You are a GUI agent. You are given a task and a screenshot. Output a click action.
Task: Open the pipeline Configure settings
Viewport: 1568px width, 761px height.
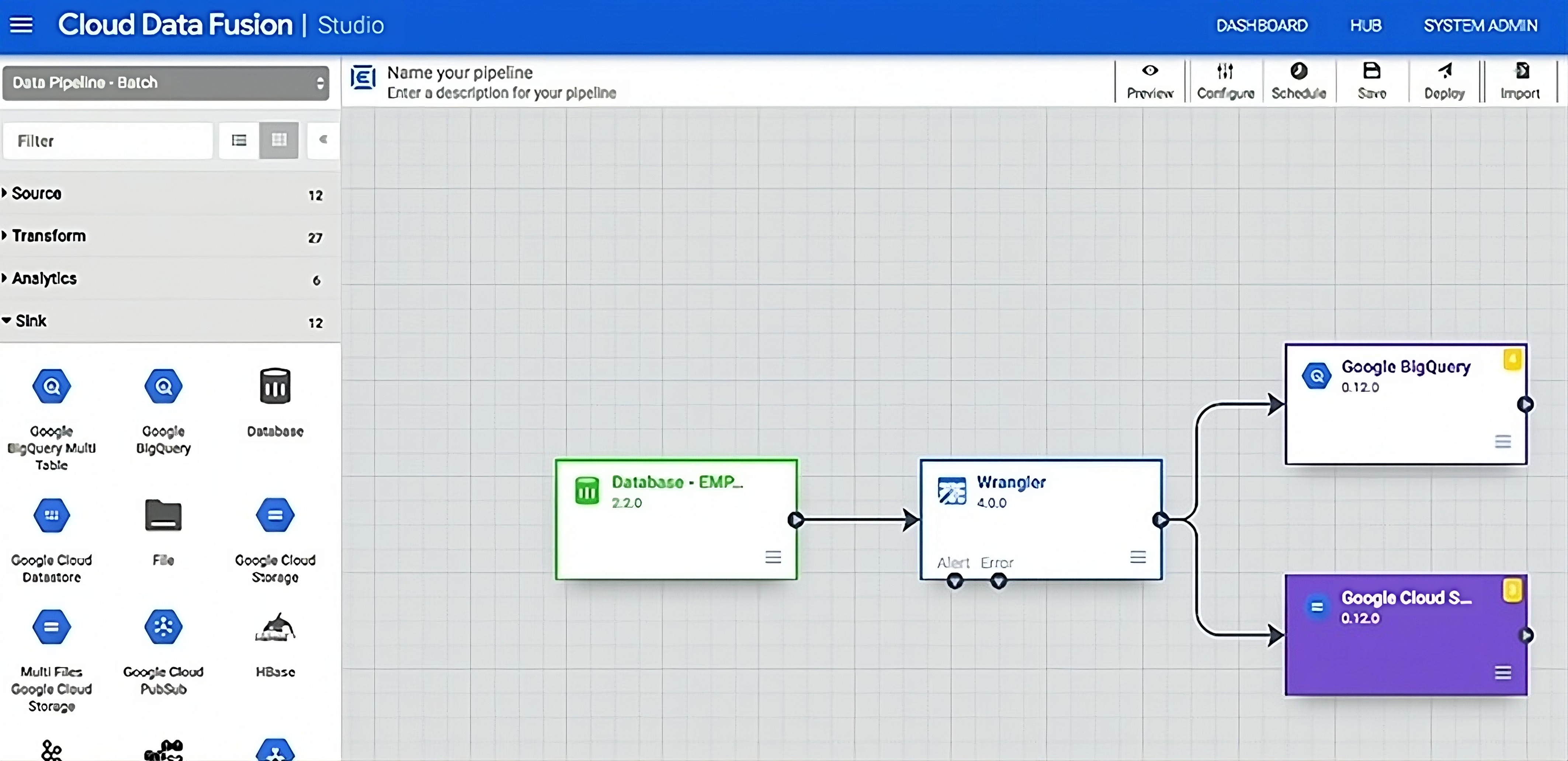[x=1225, y=81]
